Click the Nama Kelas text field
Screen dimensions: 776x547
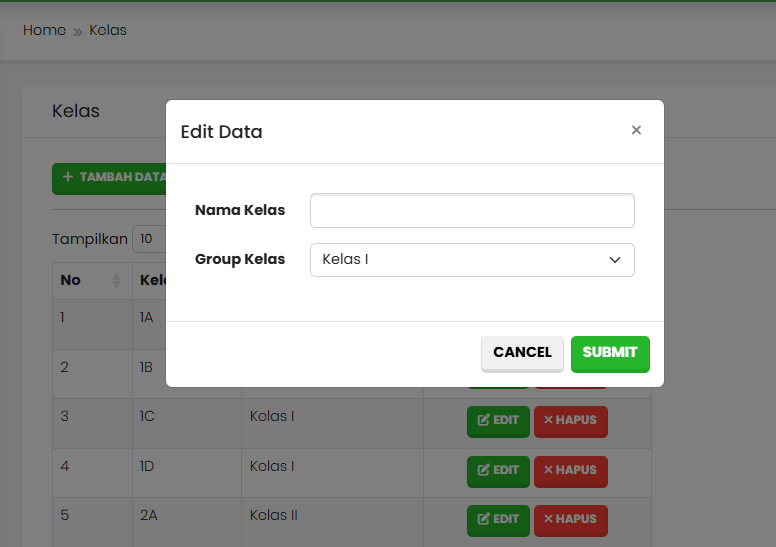pyautogui.click(x=472, y=211)
